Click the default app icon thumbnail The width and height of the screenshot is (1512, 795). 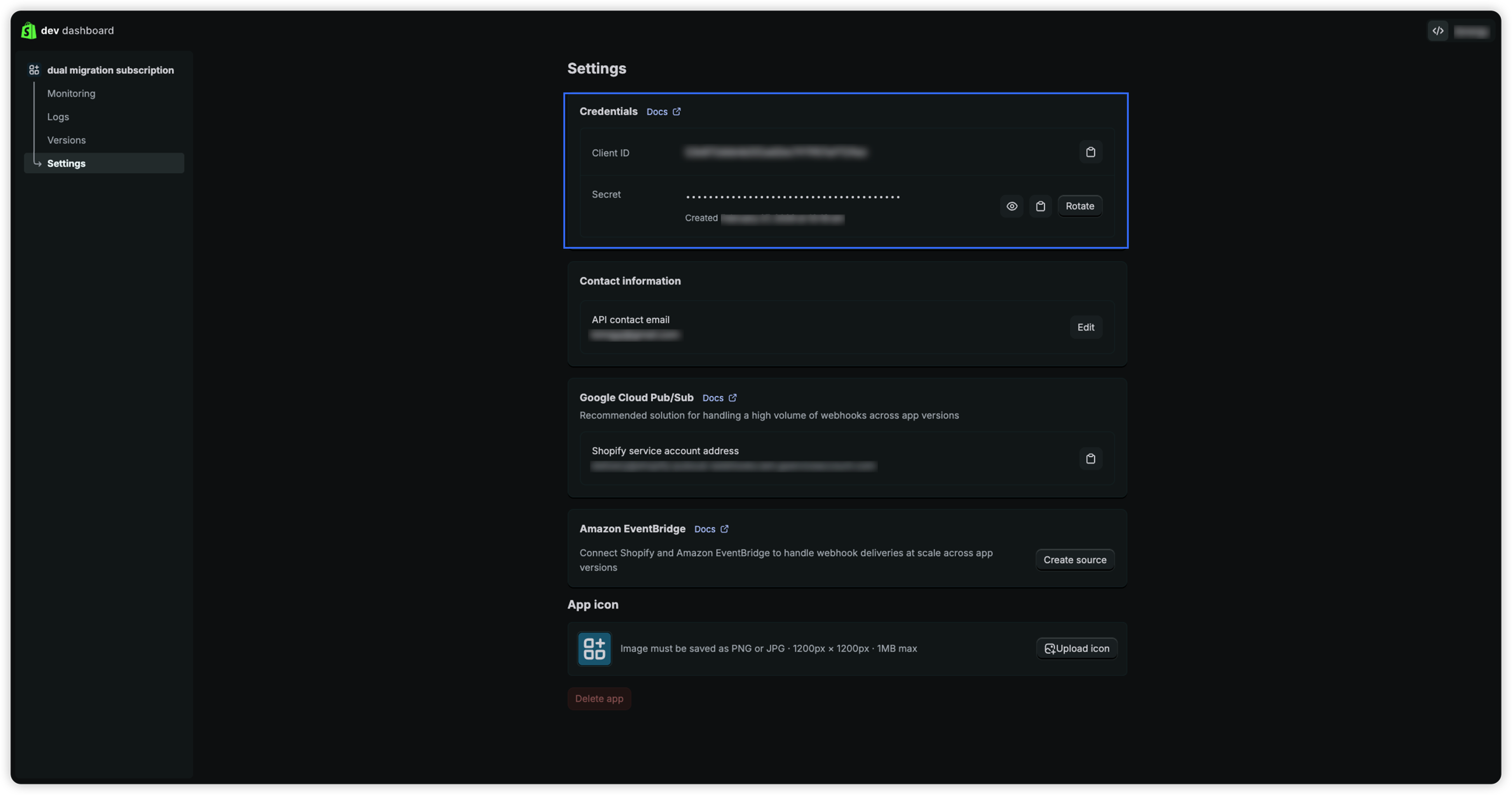pyautogui.click(x=594, y=649)
